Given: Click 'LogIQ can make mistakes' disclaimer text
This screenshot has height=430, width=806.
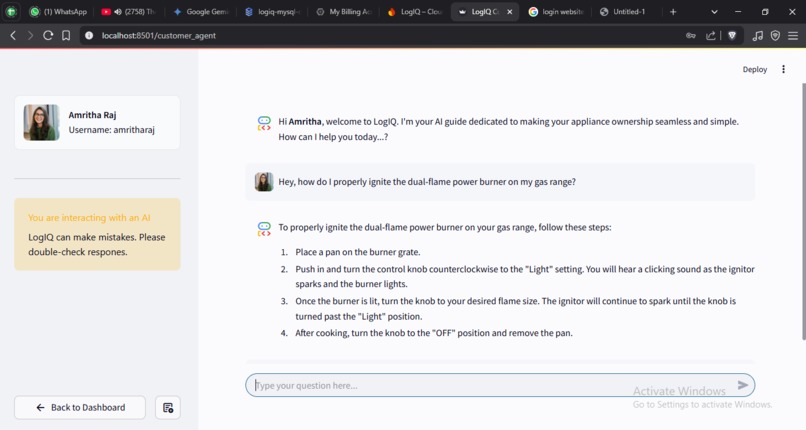Looking at the screenshot, I should [97, 245].
